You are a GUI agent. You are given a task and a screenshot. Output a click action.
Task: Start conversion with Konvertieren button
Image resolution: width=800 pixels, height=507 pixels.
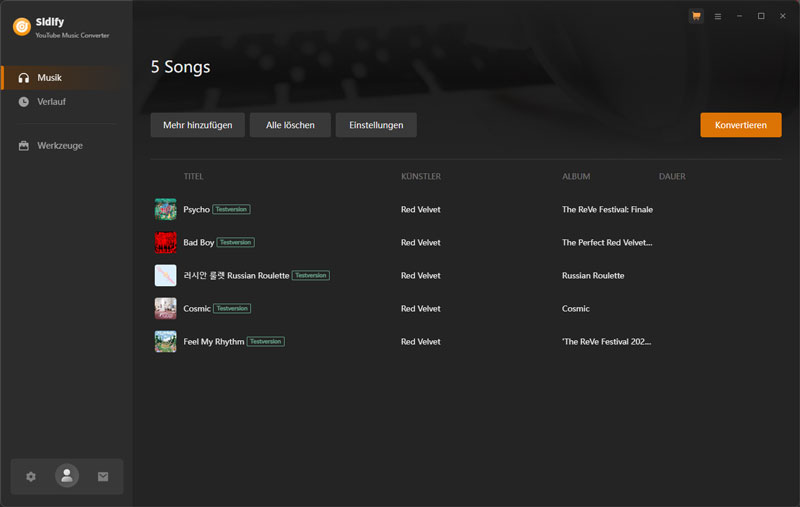741,125
